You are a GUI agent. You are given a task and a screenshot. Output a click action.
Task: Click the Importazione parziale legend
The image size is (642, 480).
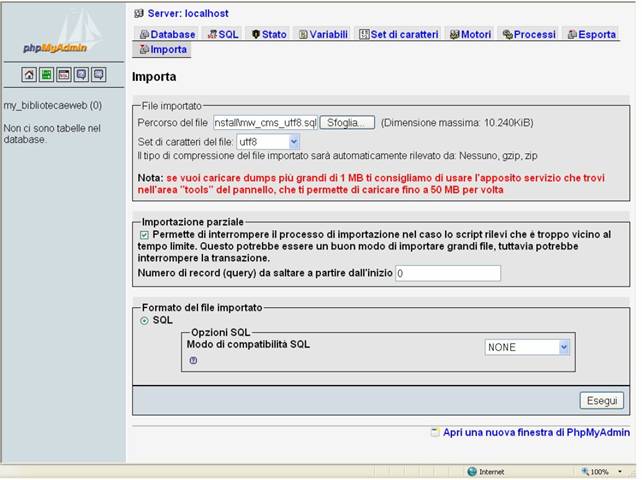pyautogui.click(x=192, y=222)
